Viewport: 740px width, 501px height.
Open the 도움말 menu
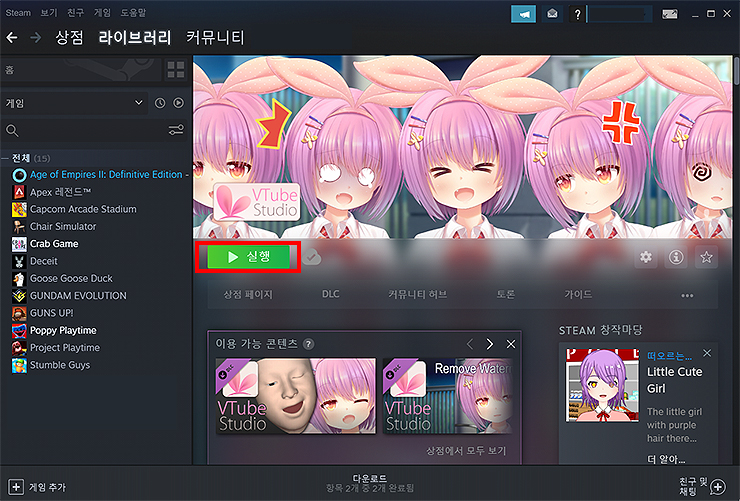click(133, 13)
